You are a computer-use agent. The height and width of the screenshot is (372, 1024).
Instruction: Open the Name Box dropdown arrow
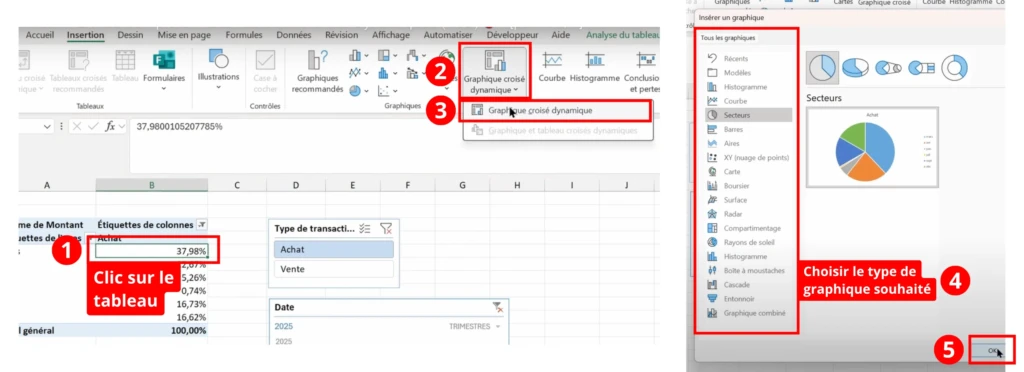pyautogui.click(x=47, y=127)
